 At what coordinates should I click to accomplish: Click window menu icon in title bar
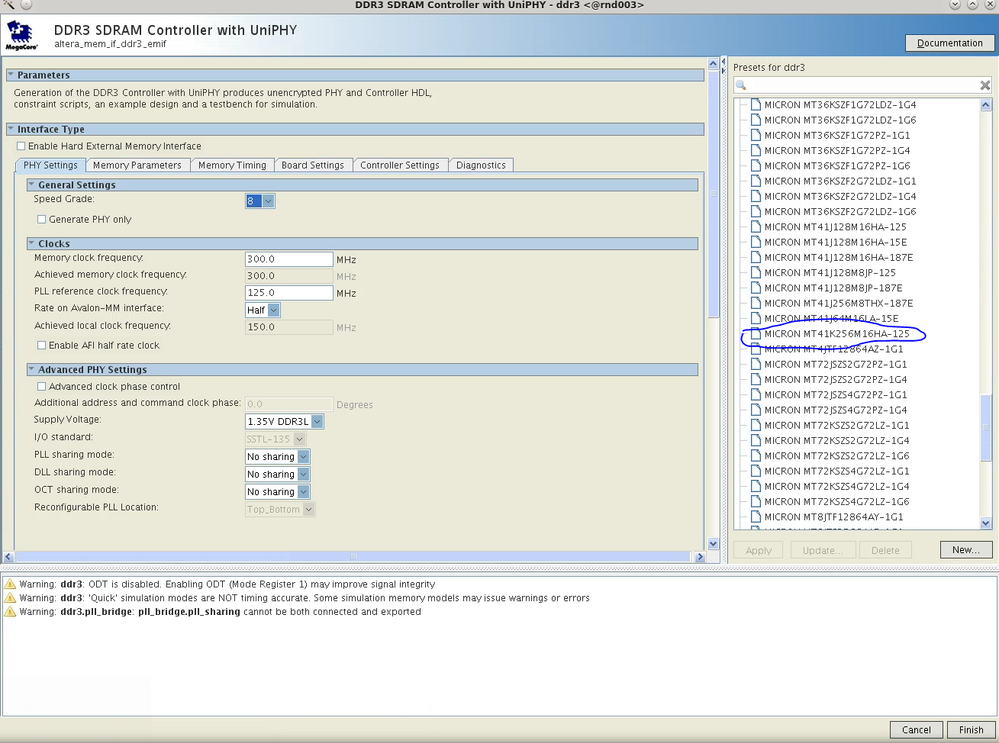pos(9,6)
